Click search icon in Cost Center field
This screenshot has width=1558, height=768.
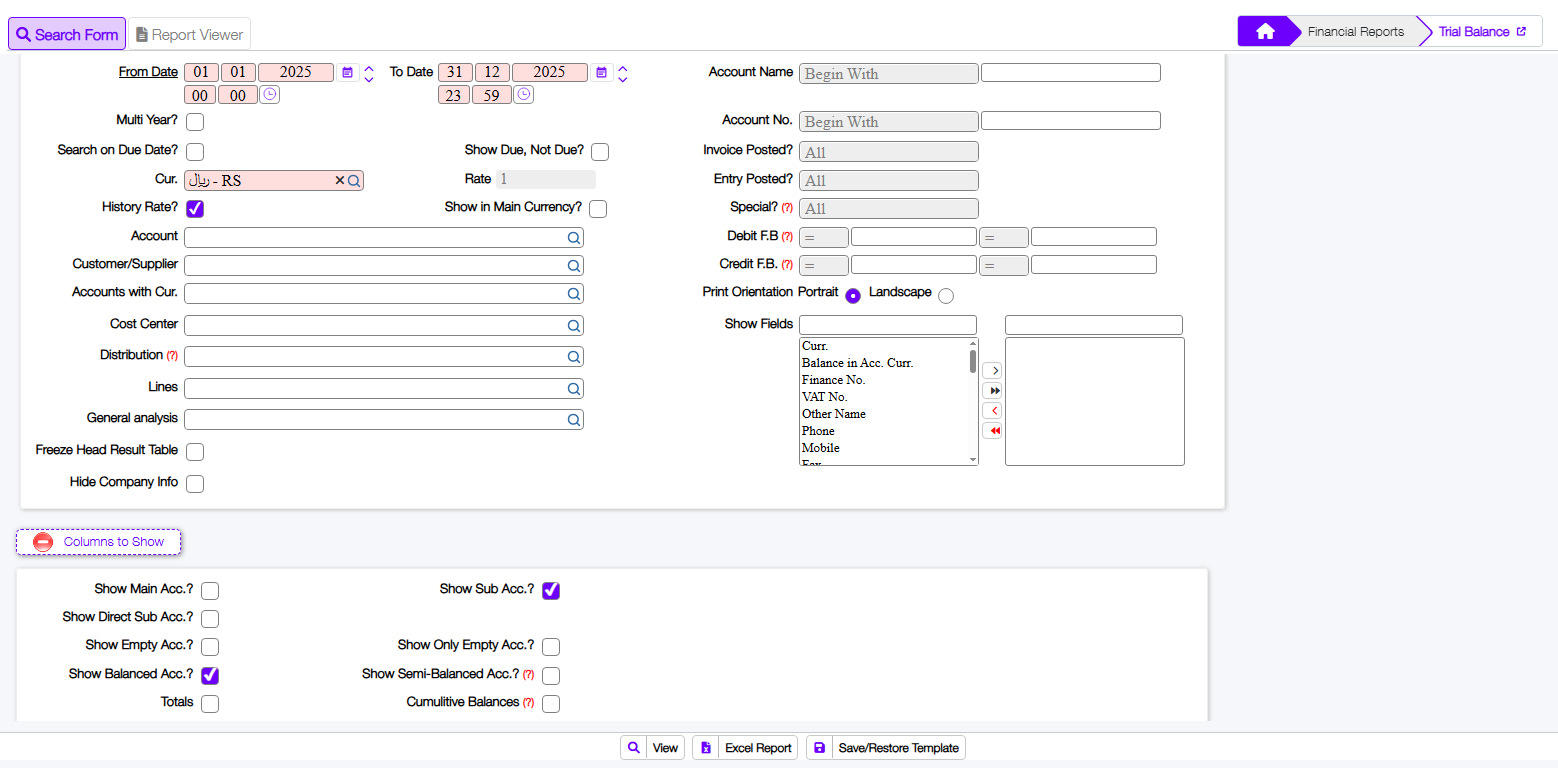tap(574, 326)
